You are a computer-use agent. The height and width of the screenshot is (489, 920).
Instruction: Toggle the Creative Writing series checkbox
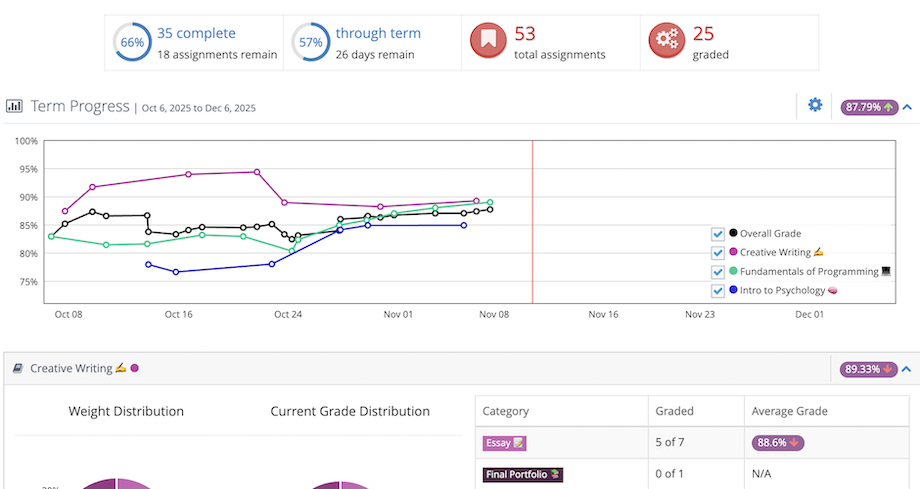click(717, 253)
